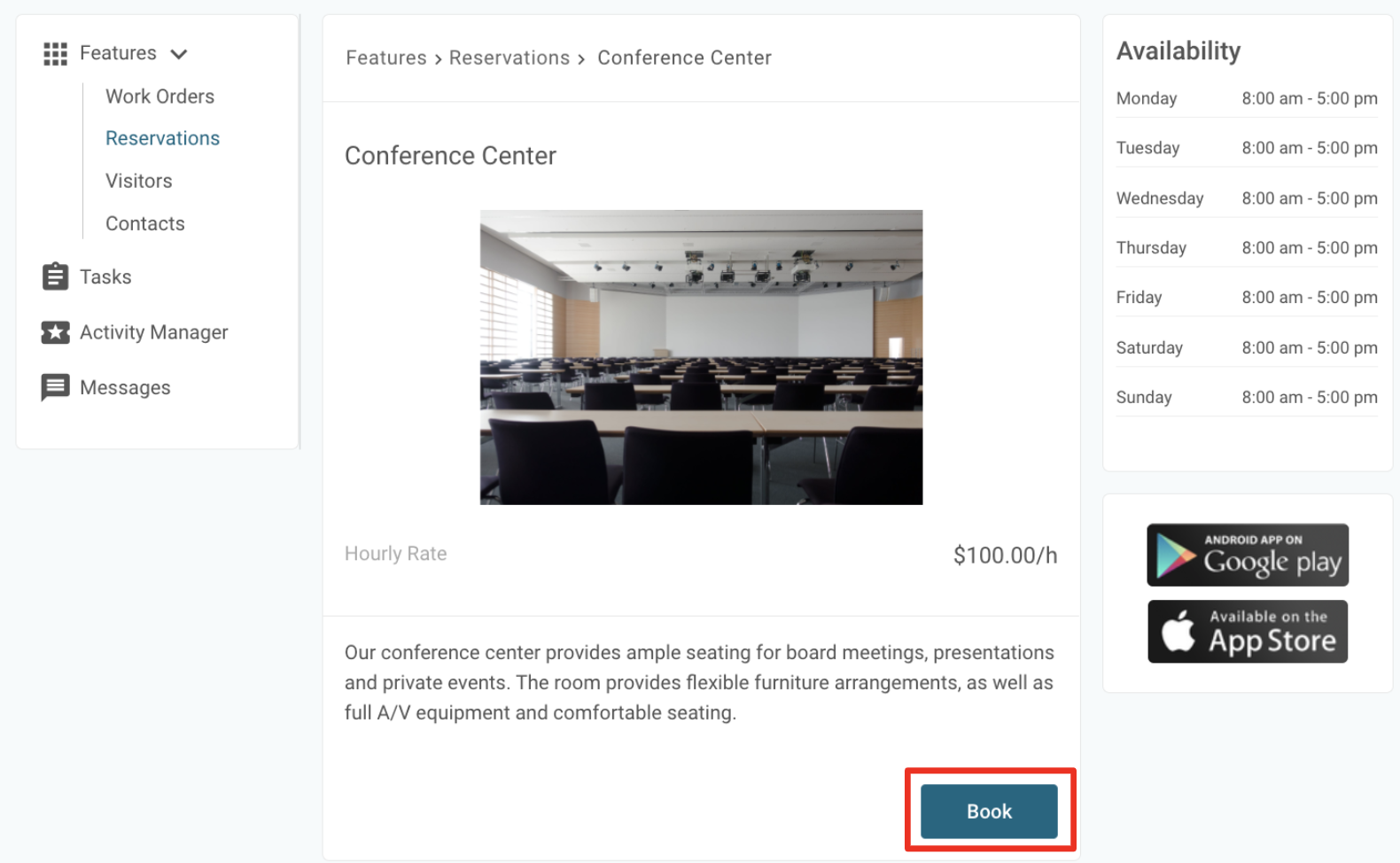Click the Messages chat bubble icon
The height and width of the screenshot is (863, 1400).
(55, 387)
